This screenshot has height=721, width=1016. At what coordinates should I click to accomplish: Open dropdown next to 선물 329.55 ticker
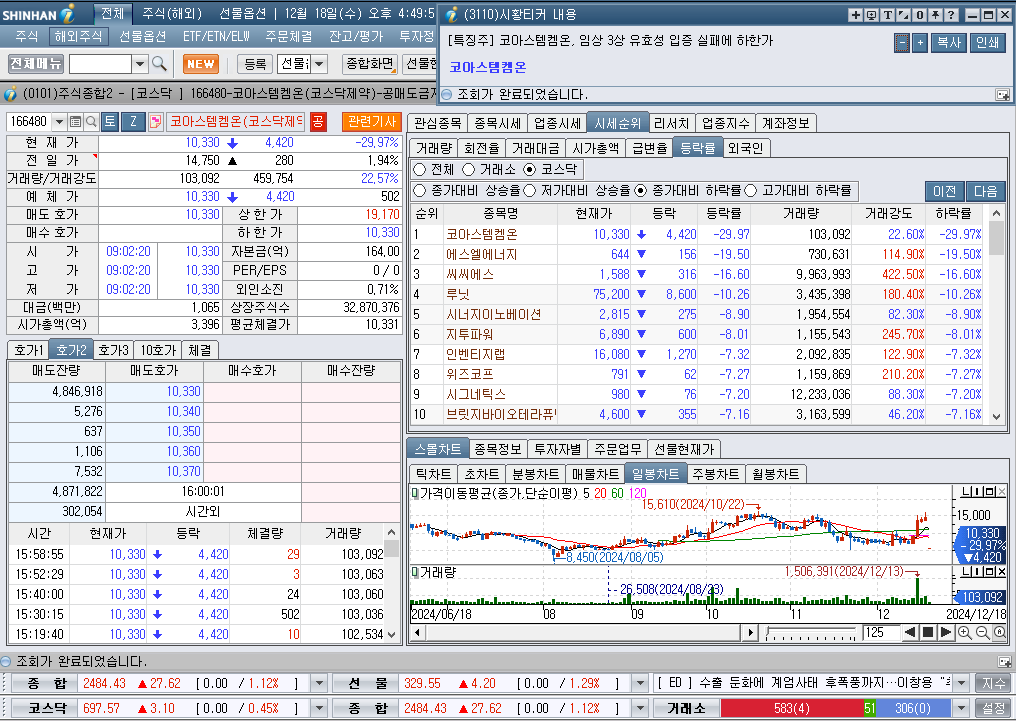click(640, 683)
